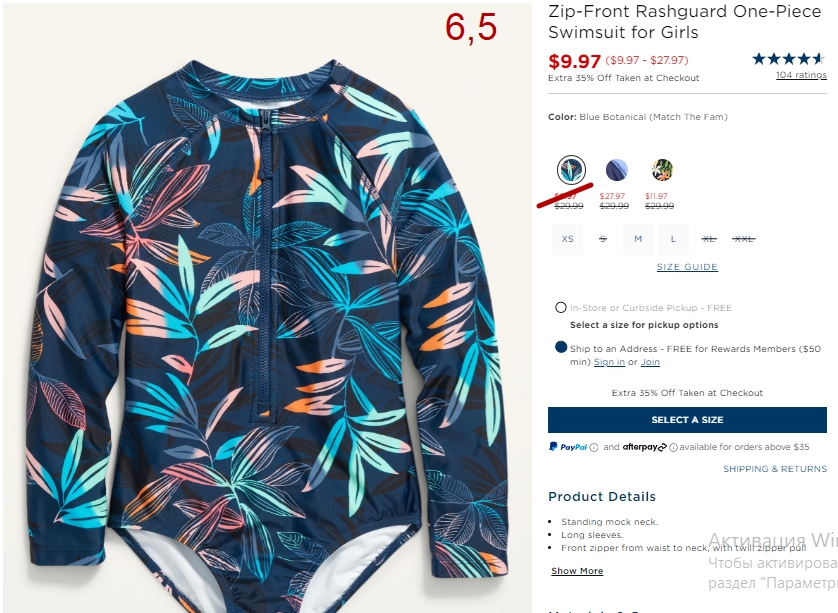Image resolution: width=838 pixels, height=613 pixels.
Task: Select size XS
Action: [x=568, y=239]
